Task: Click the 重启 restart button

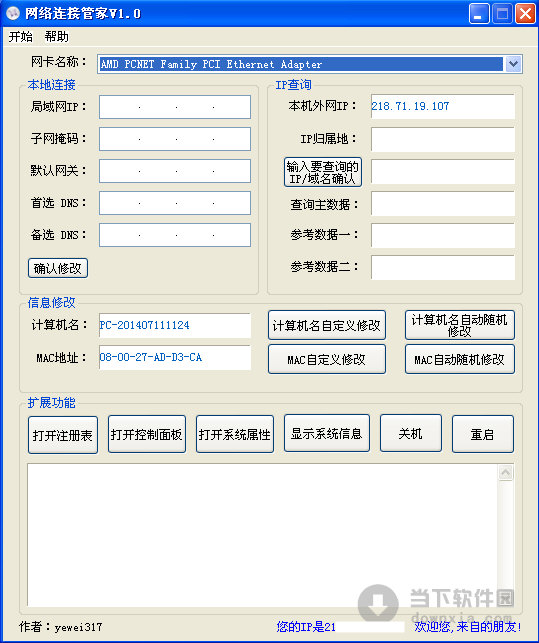Action: click(x=483, y=434)
